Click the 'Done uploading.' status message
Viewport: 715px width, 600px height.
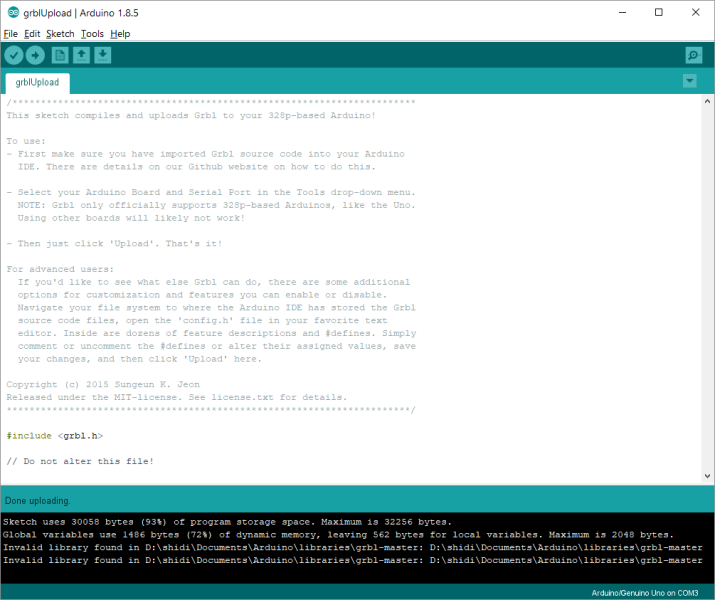tap(37, 501)
